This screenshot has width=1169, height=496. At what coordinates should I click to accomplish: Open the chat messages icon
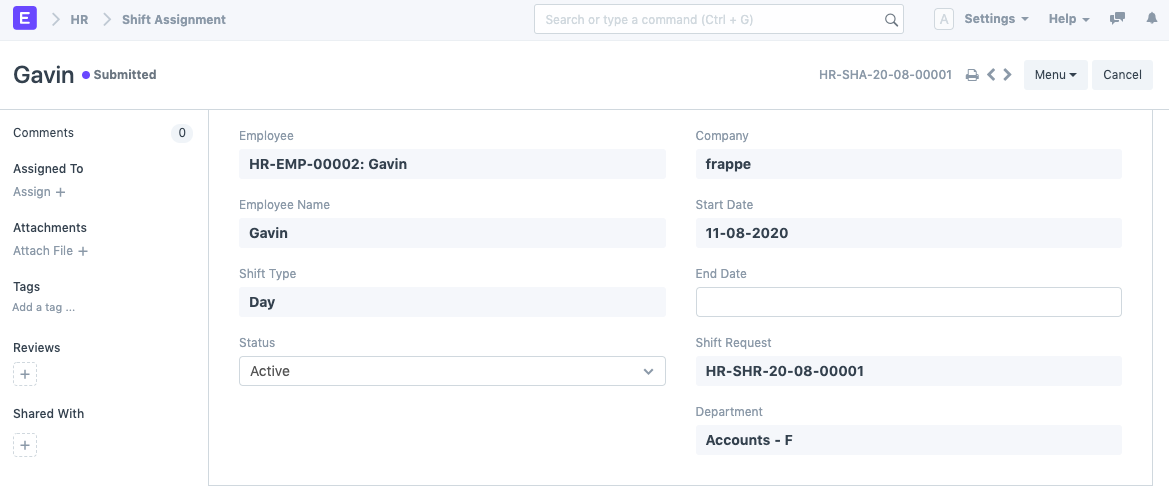pyautogui.click(x=1117, y=19)
